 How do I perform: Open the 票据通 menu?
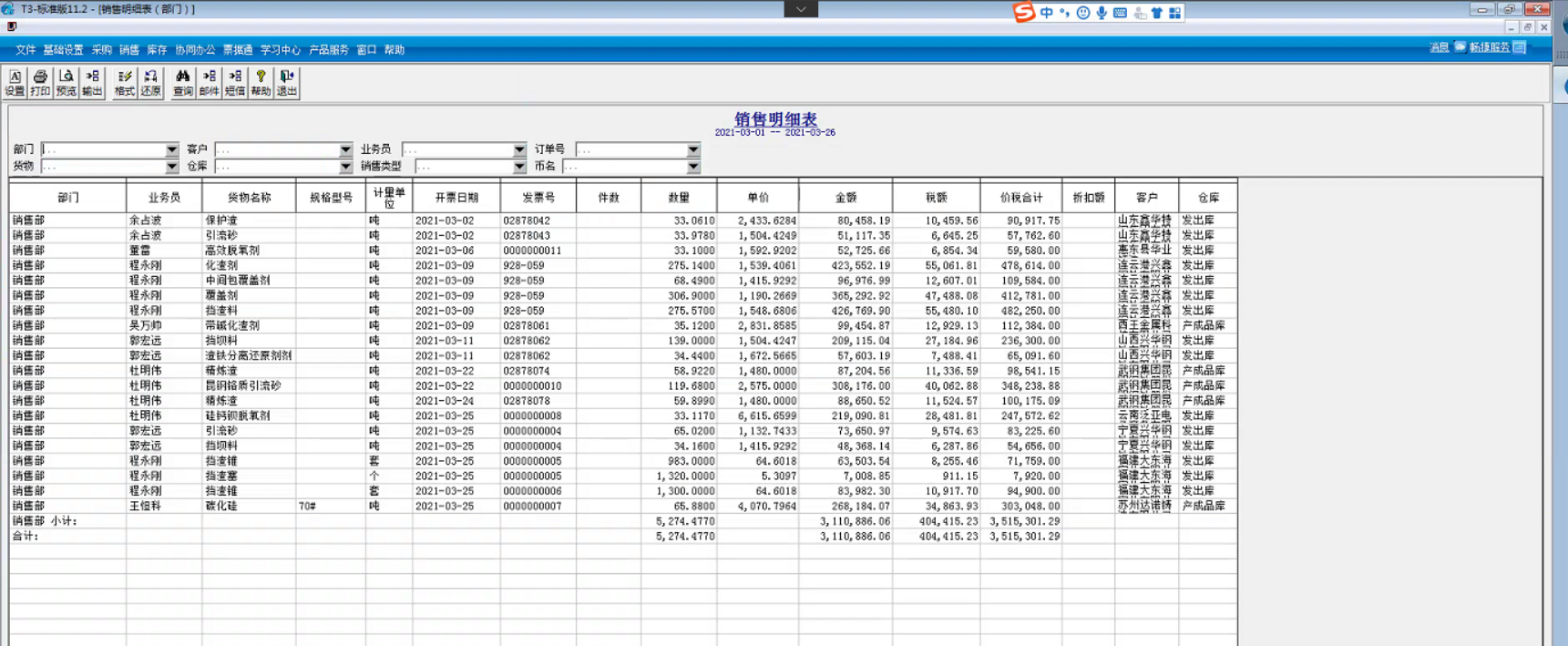tap(238, 50)
